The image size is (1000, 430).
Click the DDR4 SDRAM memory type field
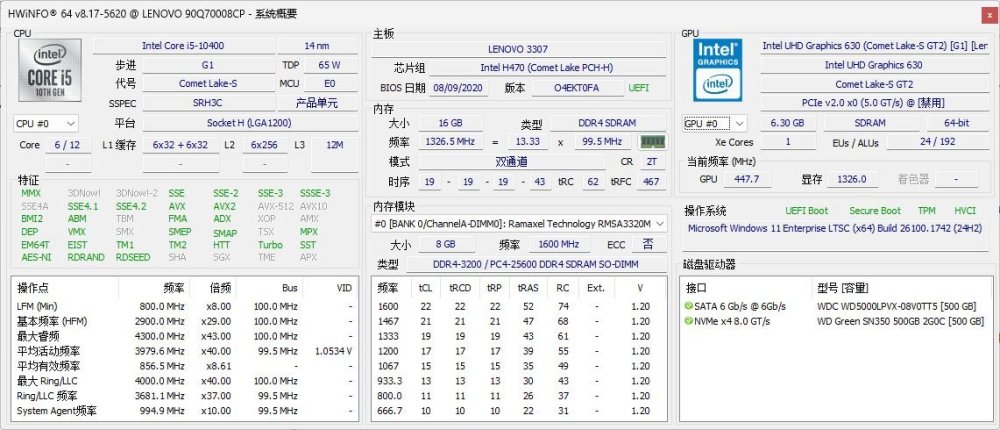tap(608, 123)
